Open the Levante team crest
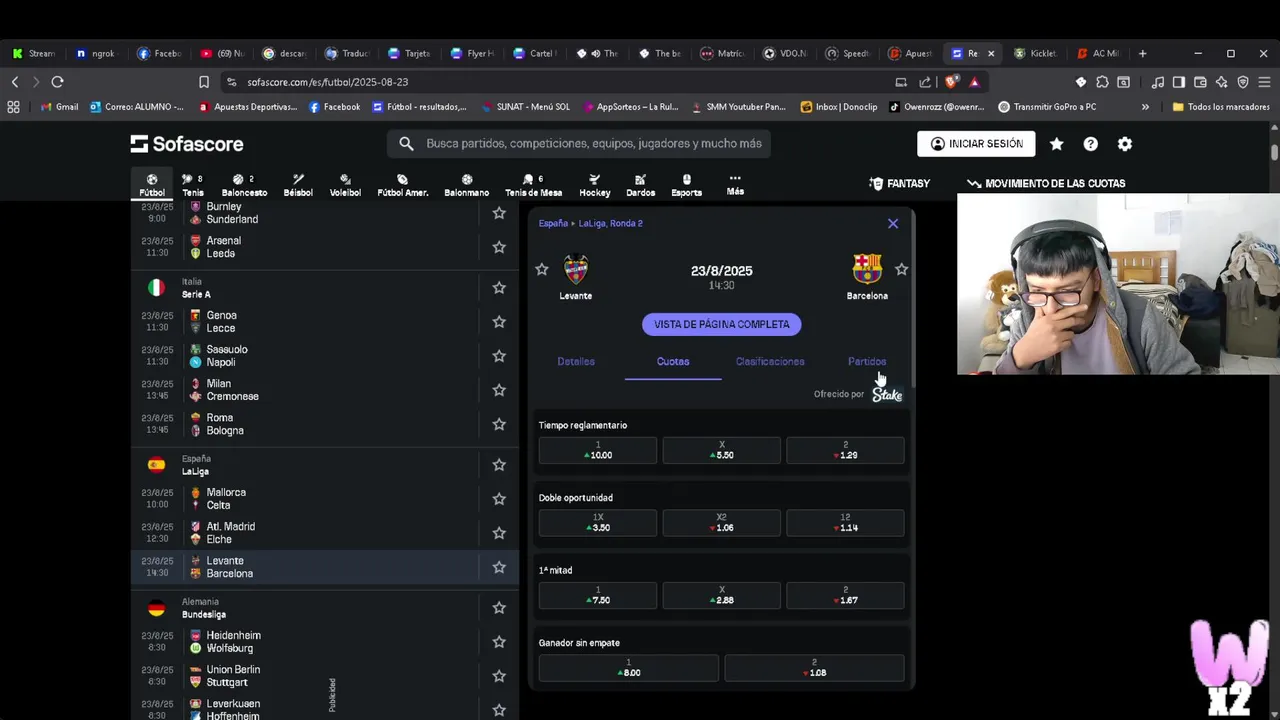 (x=576, y=268)
